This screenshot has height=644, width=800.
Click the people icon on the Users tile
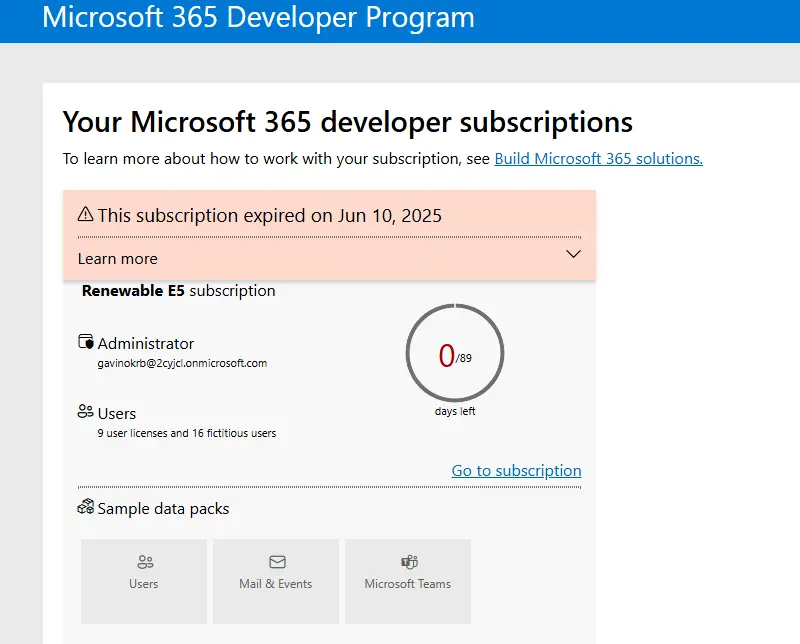[145, 562]
